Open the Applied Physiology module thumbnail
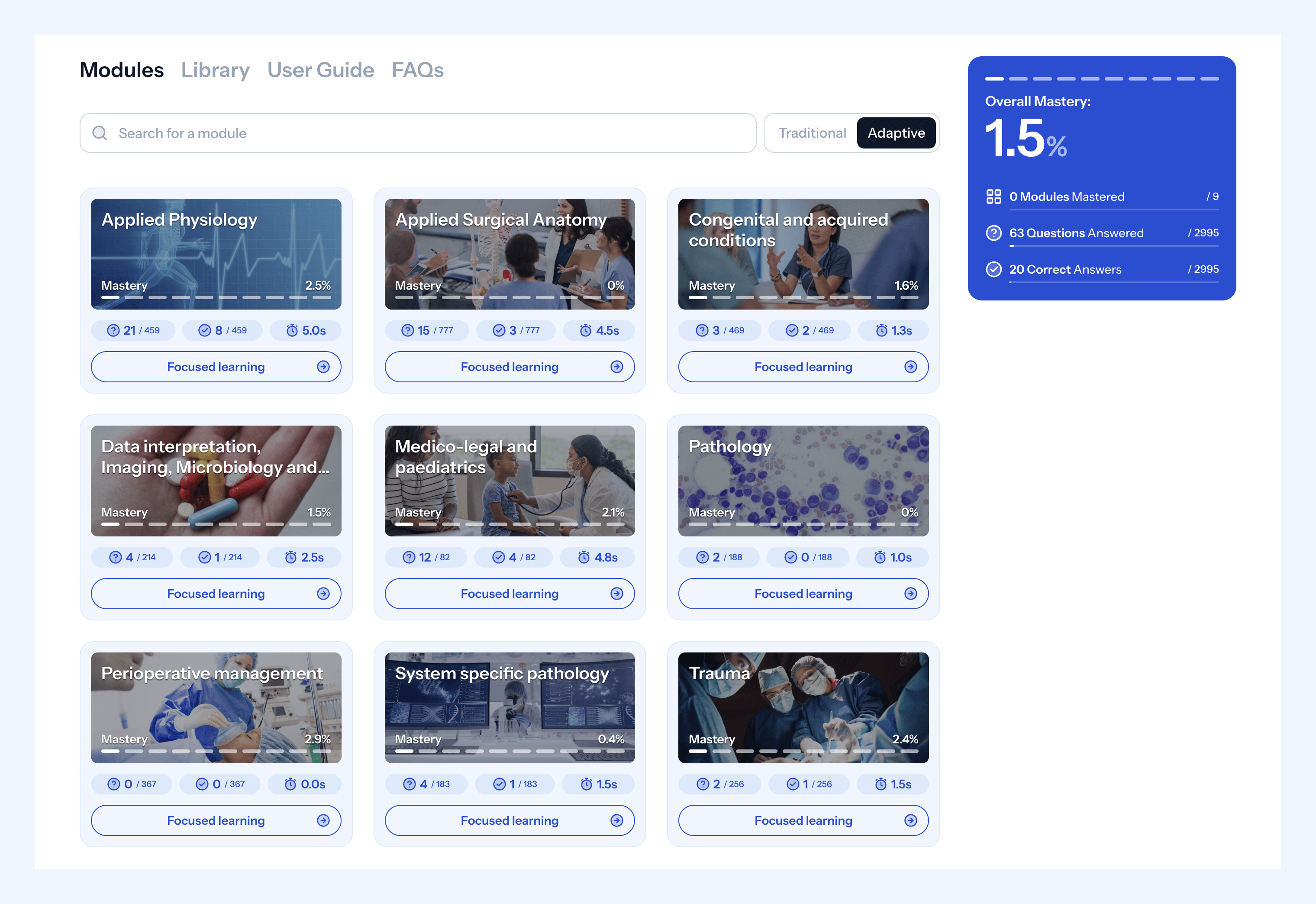Image resolution: width=1316 pixels, height=904 pixels. point(216,254)
